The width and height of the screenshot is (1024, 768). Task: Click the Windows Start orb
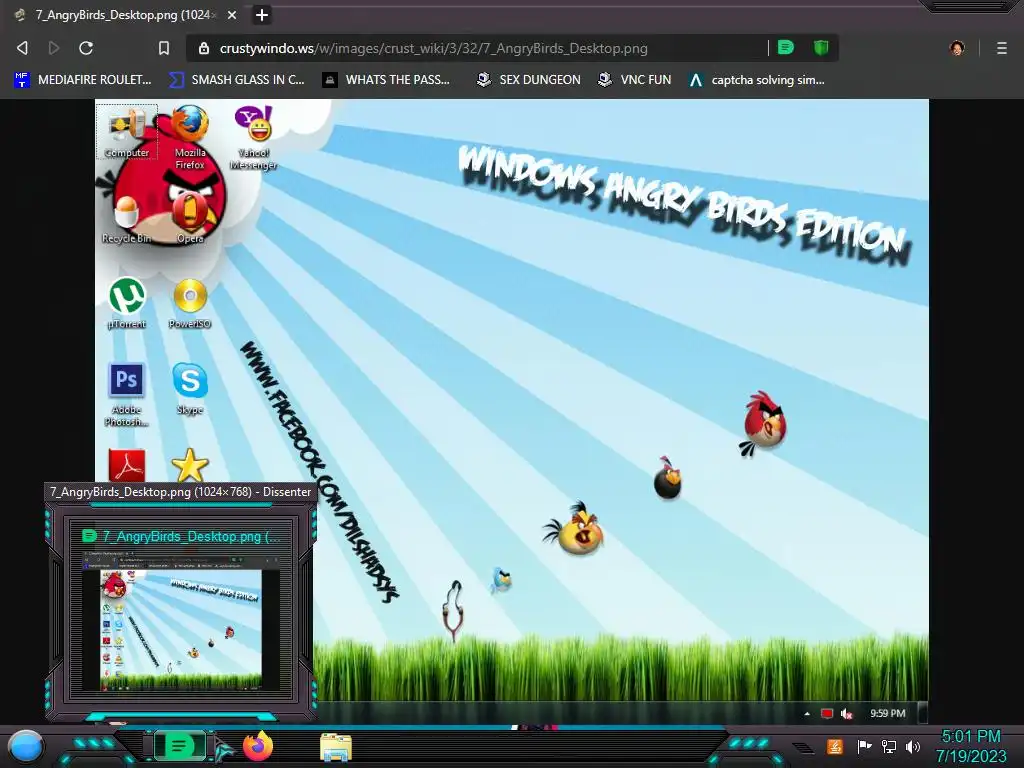pos(26,747)
